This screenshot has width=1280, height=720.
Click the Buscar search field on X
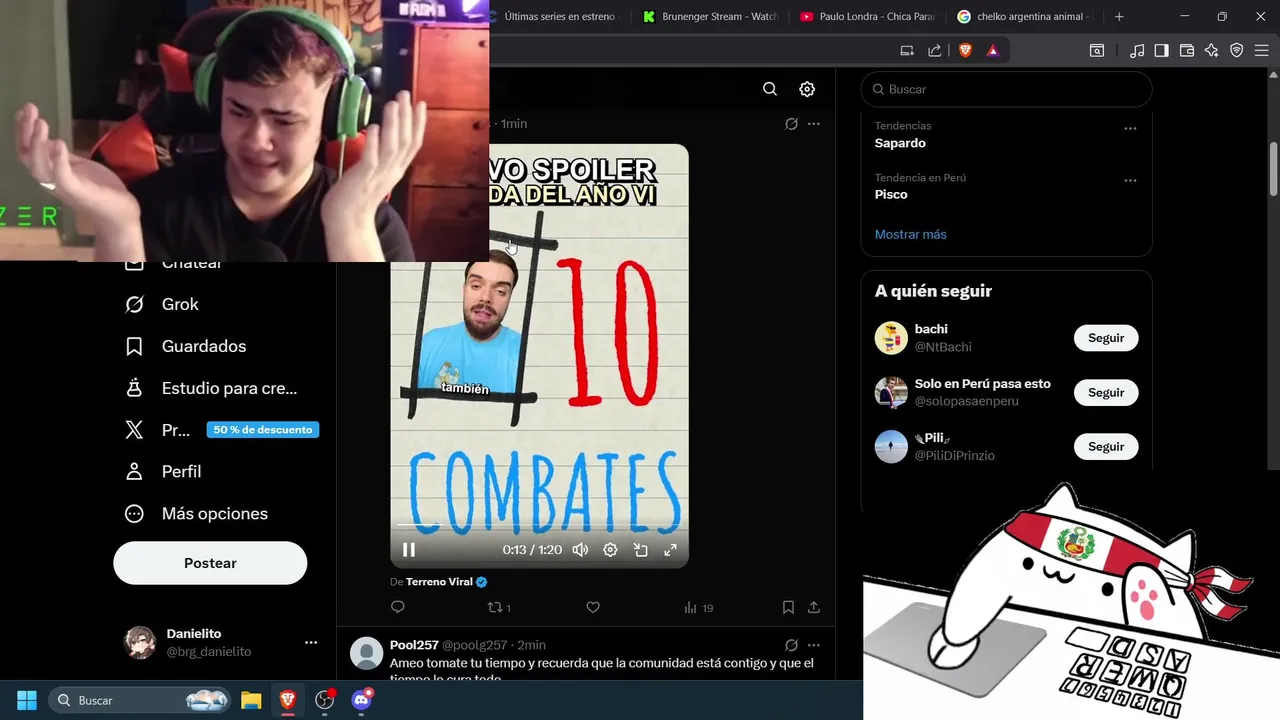tap(1006, 89)
